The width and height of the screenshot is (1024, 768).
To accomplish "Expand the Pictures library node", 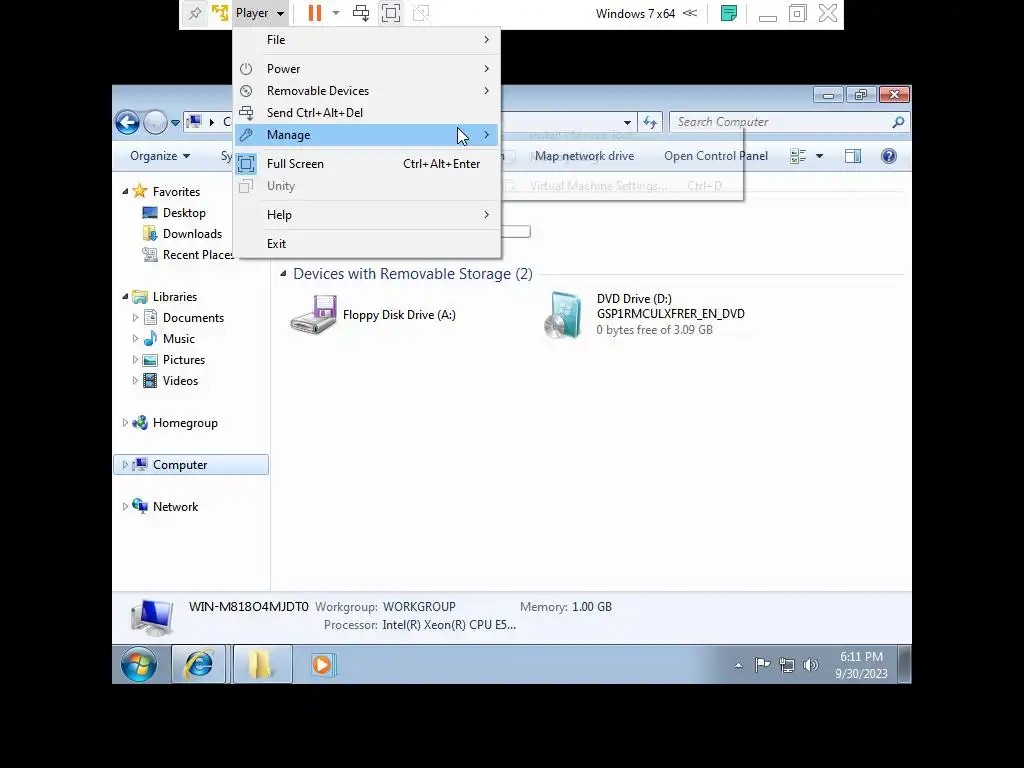I will (135, 360).
